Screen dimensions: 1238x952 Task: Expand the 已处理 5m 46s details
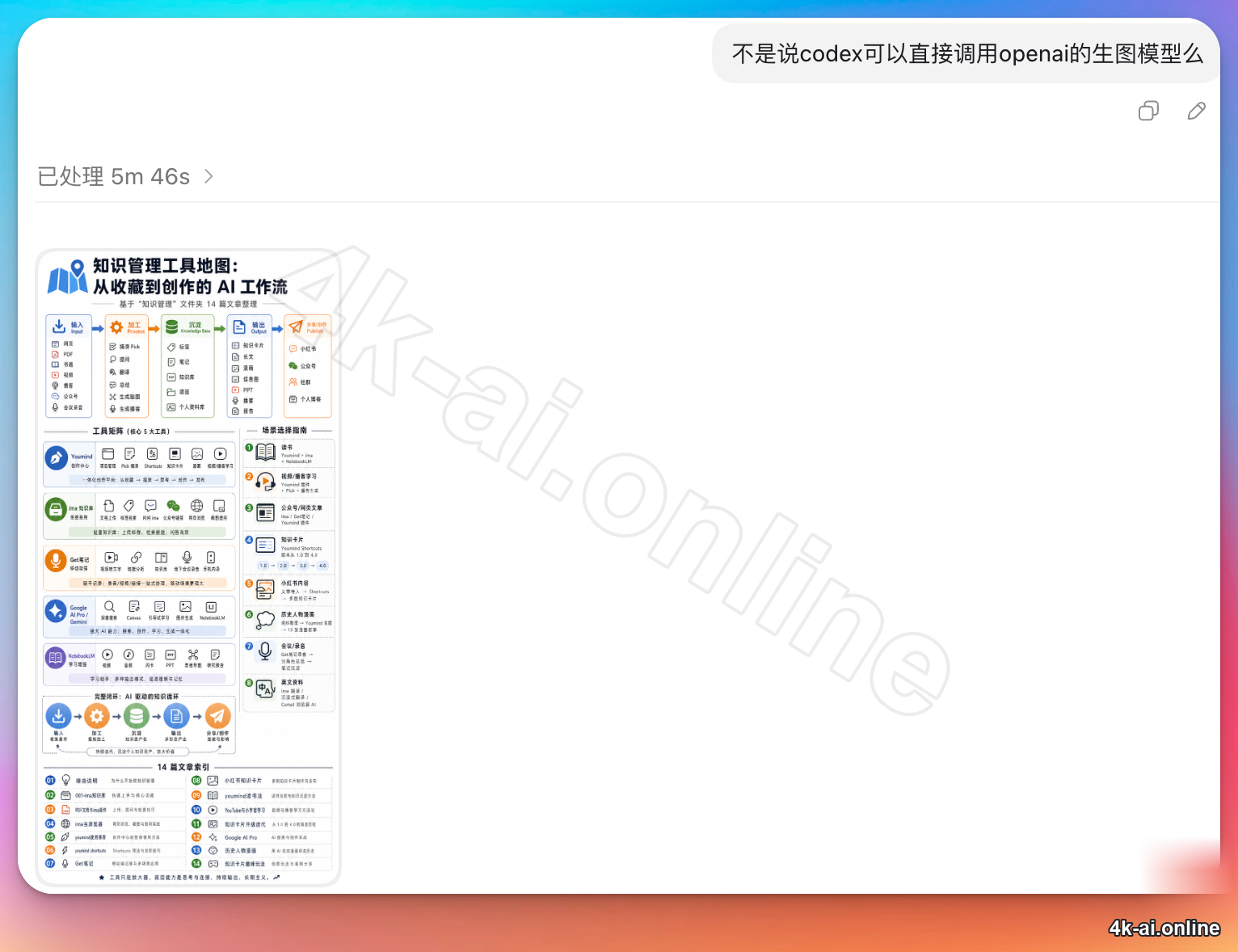pyautogui.click(x=126, y=176)
